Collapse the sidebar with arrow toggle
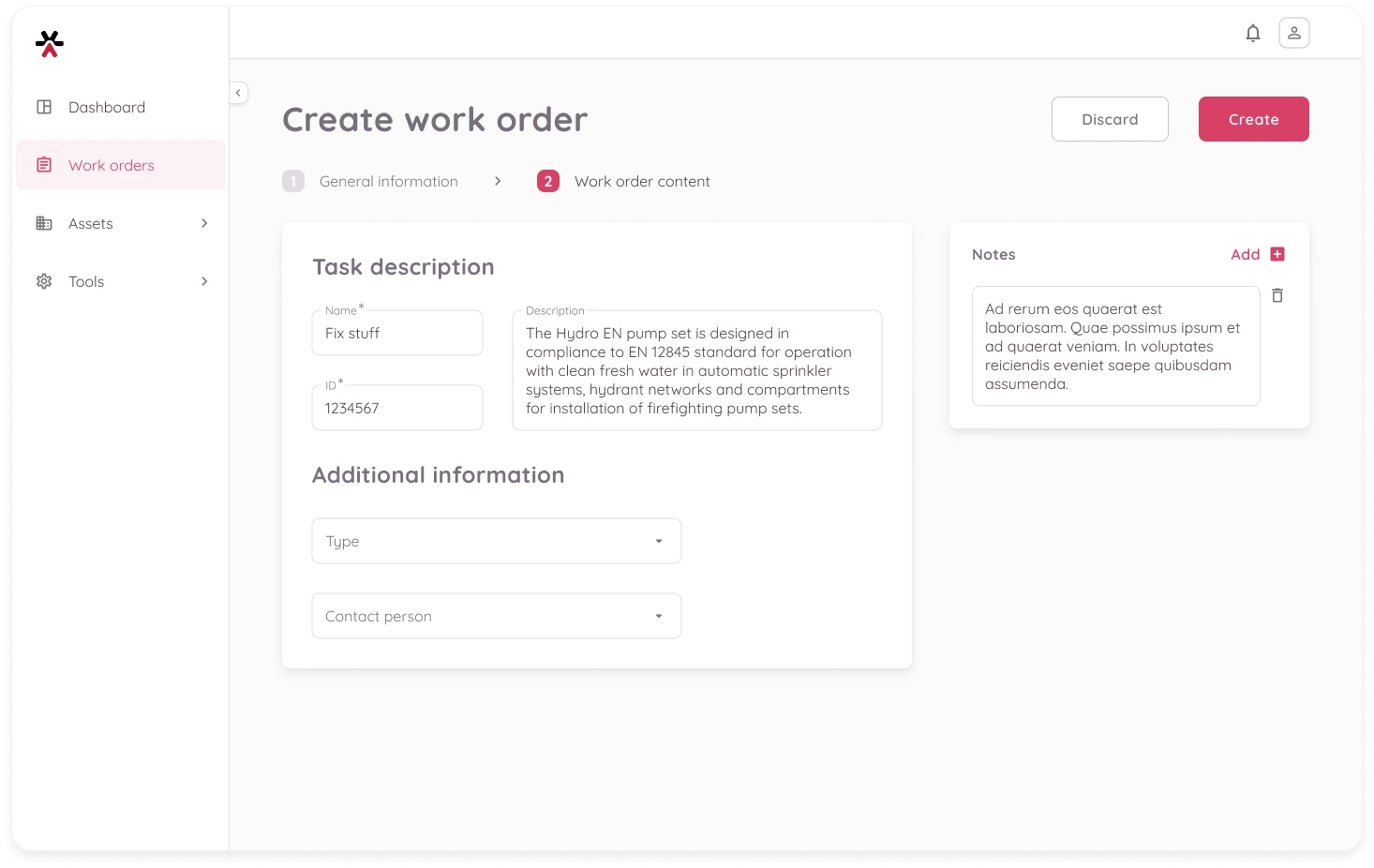 238,93
